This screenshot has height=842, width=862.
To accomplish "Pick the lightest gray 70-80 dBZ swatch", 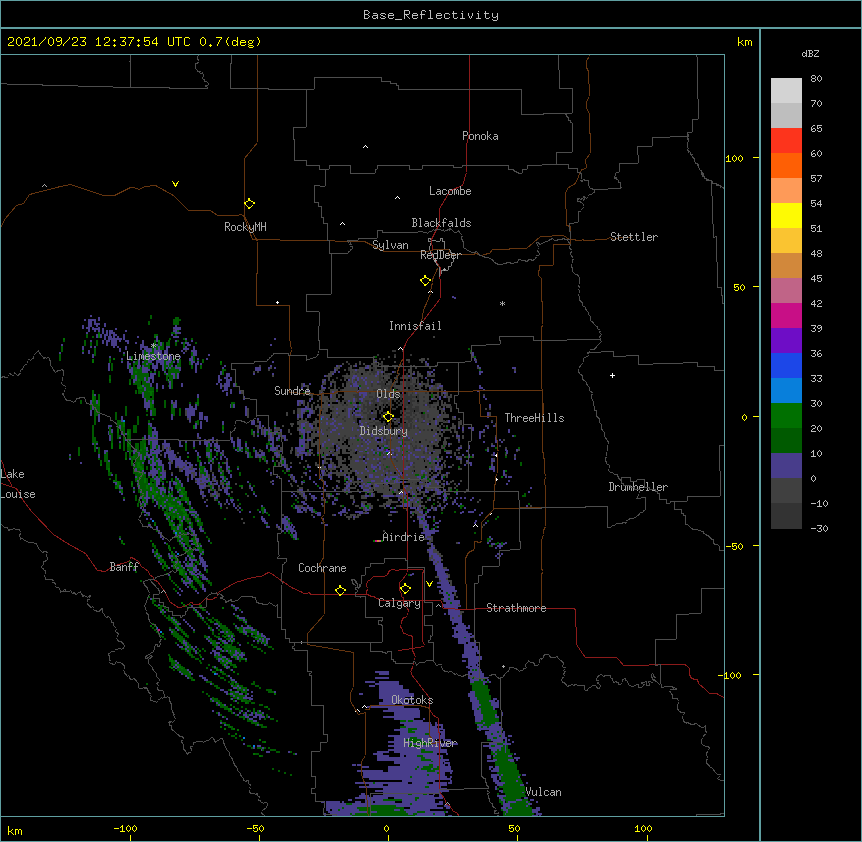I will tap(786, 90).
